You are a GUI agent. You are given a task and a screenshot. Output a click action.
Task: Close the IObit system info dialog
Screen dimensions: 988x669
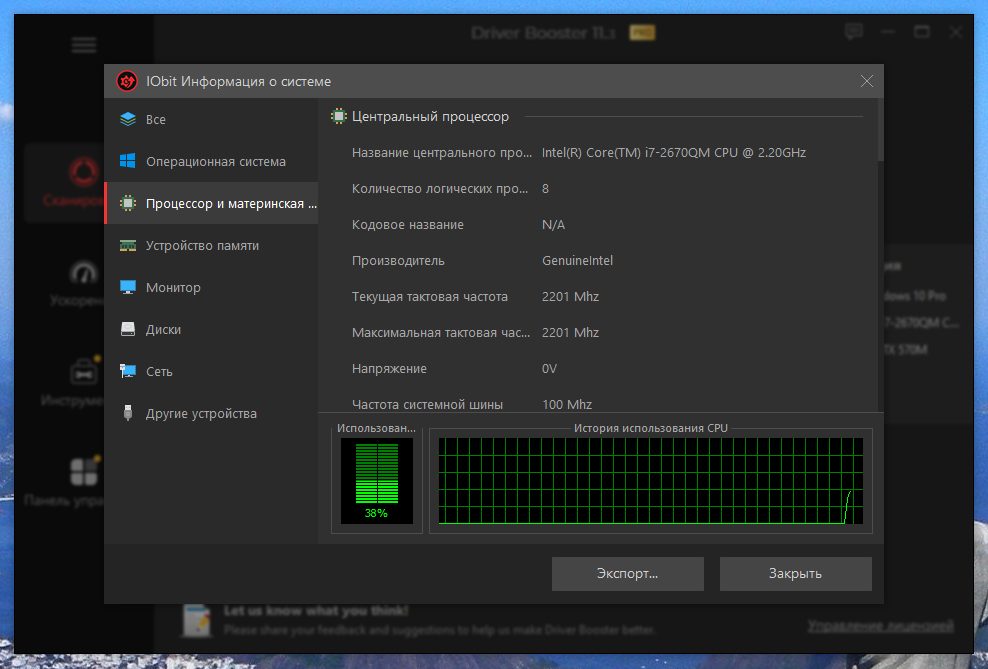click(866, 81)
